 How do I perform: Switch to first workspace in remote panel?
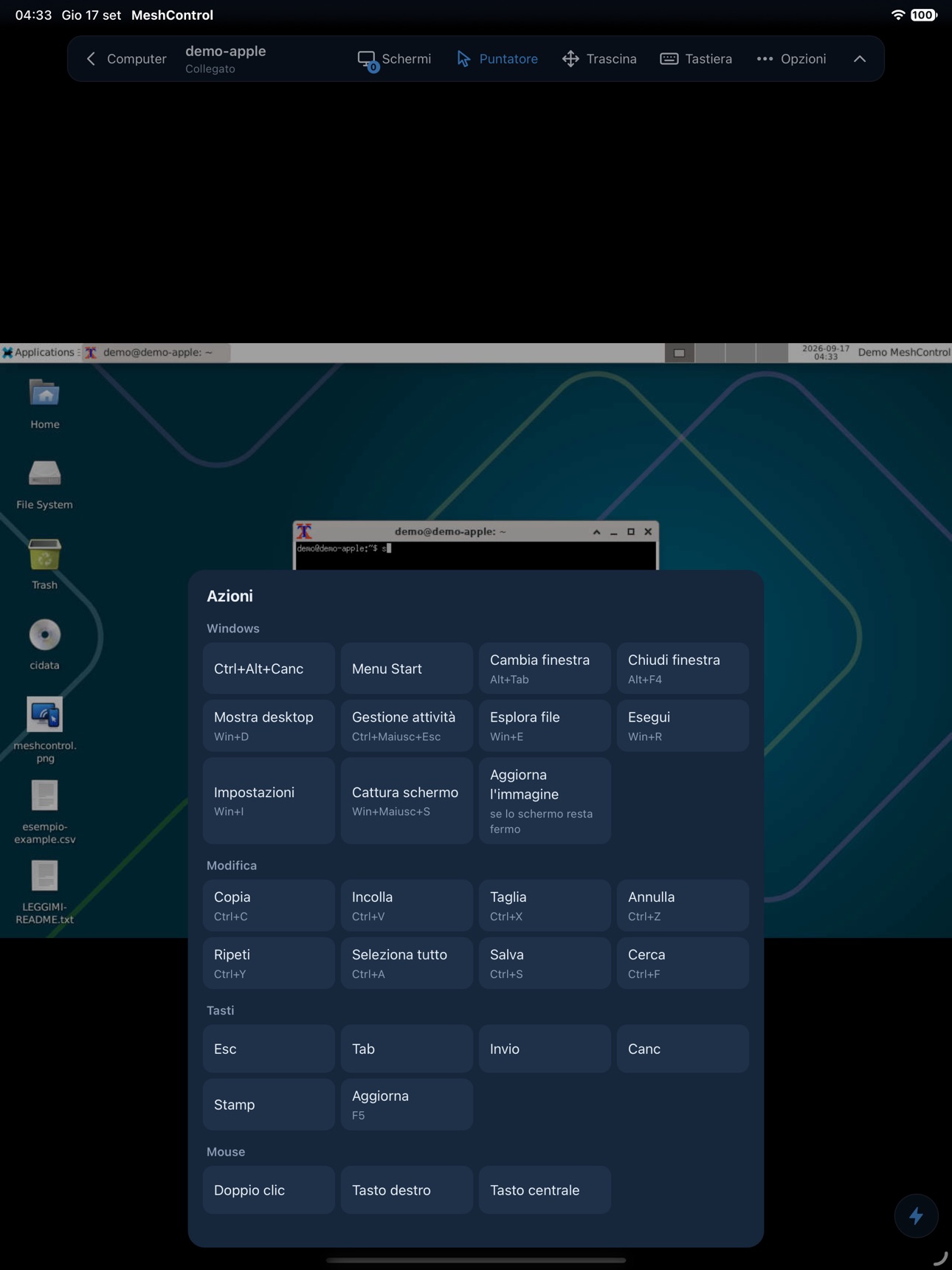pyautogui.click(x=680, y=353)
